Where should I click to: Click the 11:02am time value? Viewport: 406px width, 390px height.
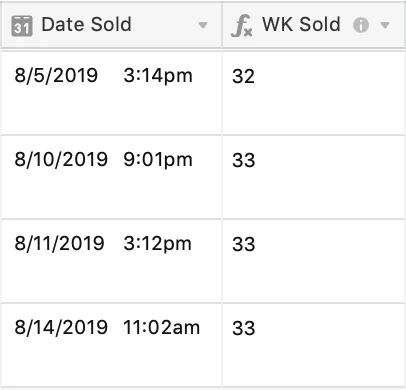162,327
